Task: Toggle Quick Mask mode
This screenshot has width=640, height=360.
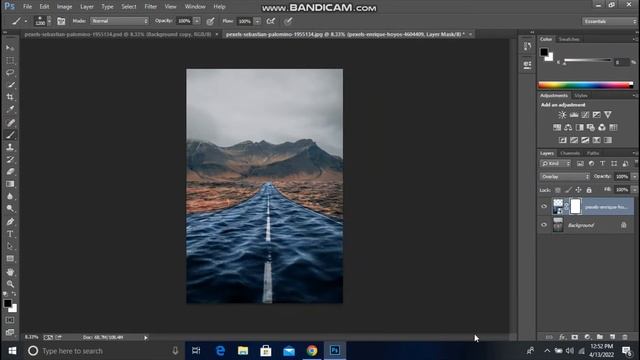Action: [10, 320]
